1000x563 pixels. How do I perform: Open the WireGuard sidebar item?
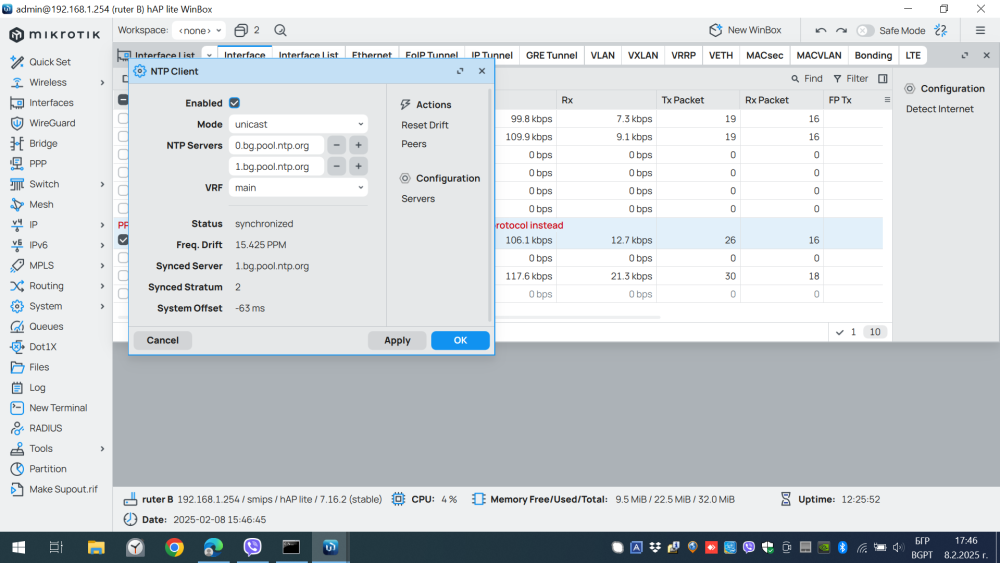point(51,123)
